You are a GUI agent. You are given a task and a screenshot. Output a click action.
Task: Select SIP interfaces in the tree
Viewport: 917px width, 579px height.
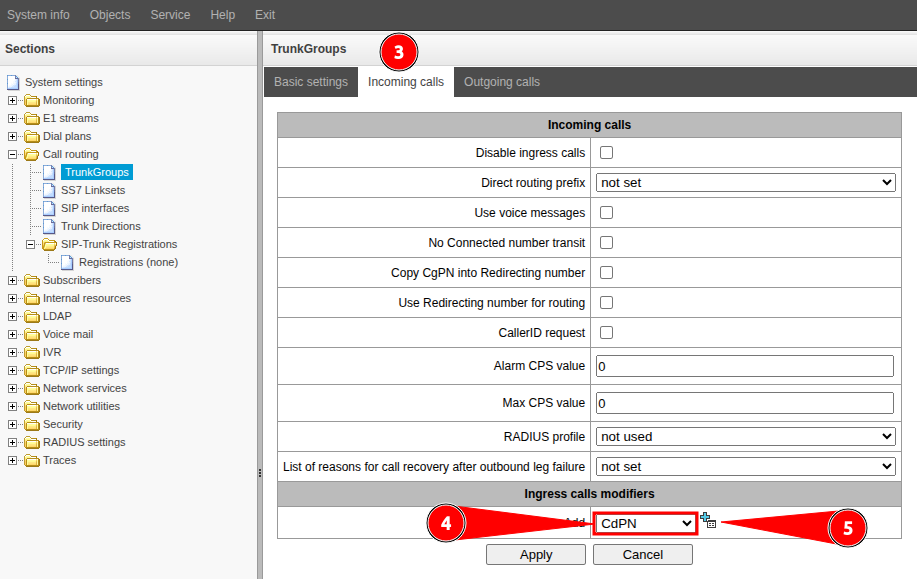pyautogui.click(x=95, y=208)
